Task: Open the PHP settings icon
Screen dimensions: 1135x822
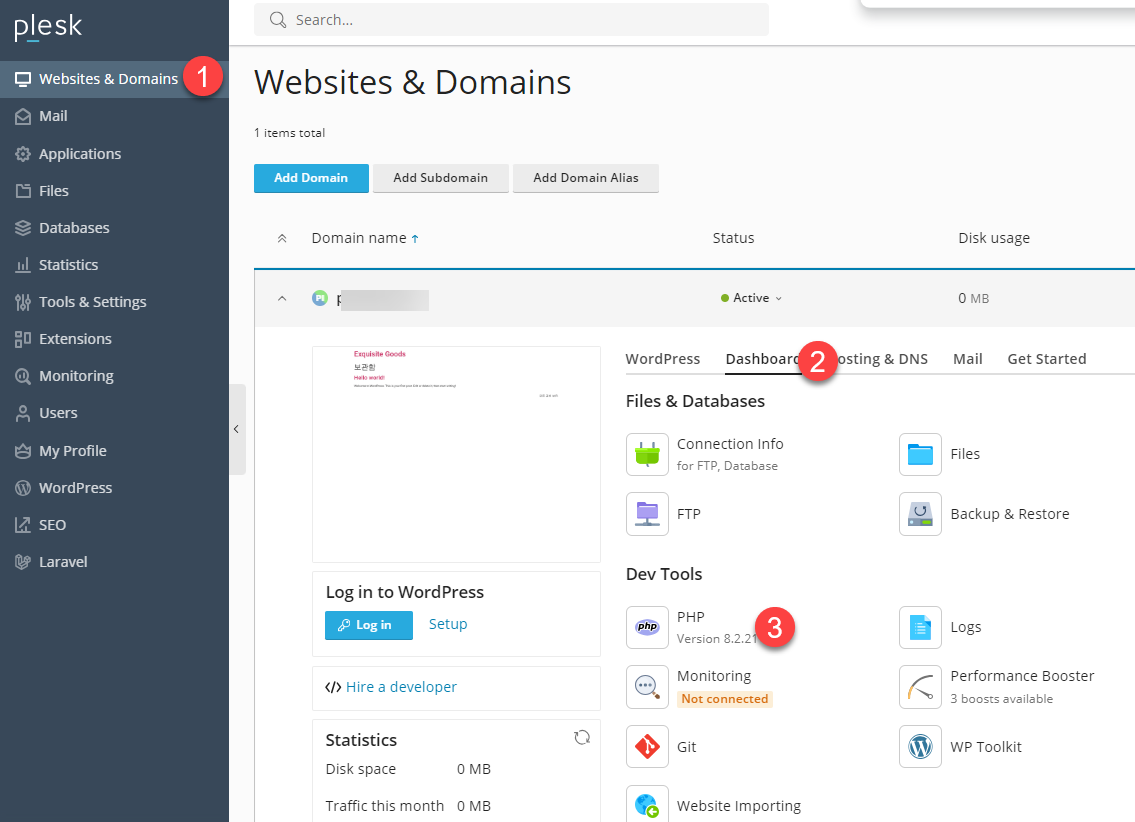Action: [x=647, y=627]
